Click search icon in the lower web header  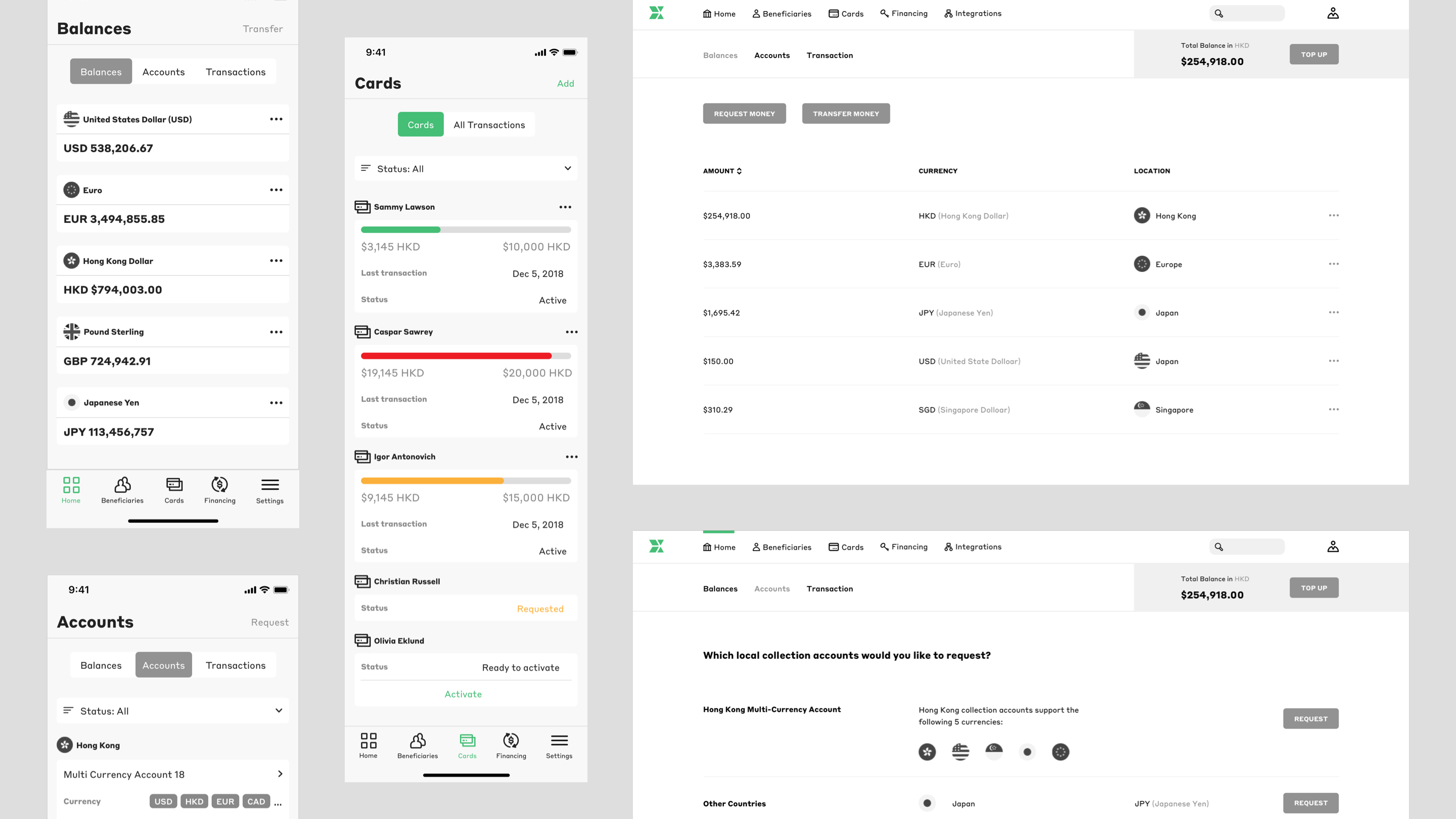click(x=1218, y=547)
